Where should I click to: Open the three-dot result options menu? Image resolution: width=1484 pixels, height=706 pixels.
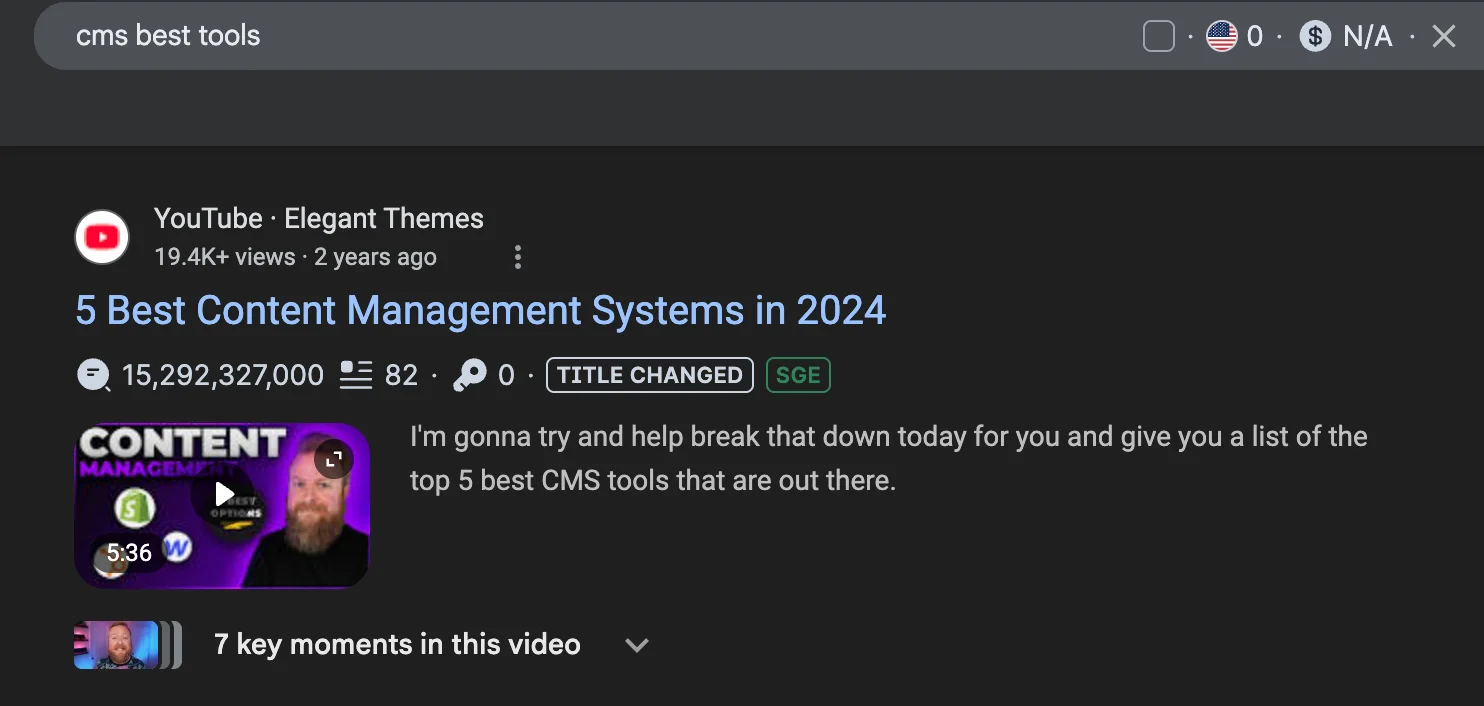point(517,257)
